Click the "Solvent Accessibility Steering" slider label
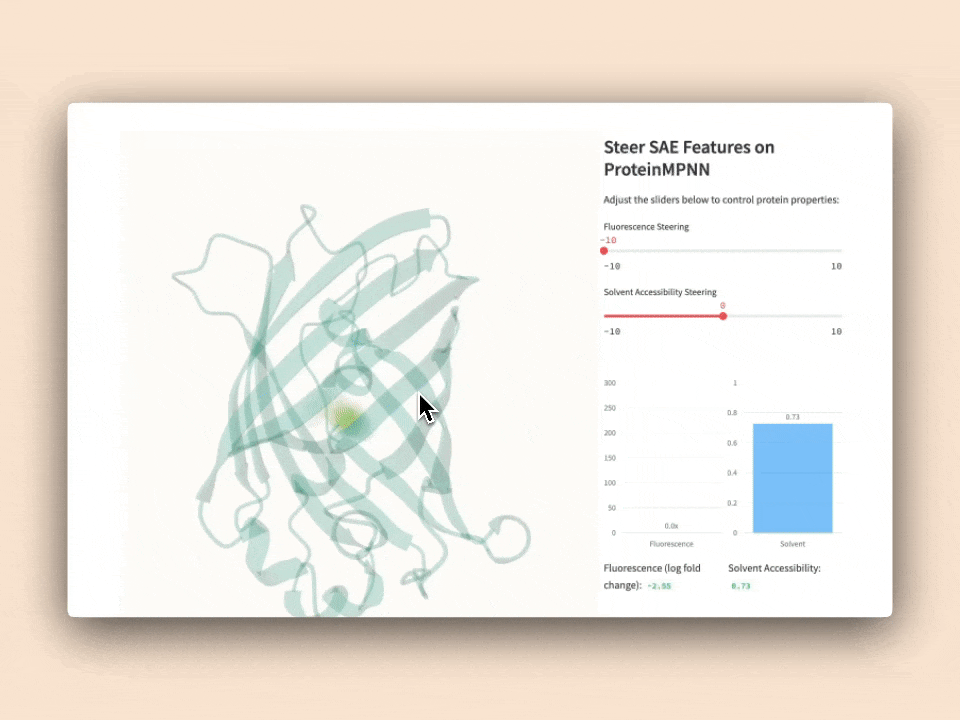 coord(660,292)
